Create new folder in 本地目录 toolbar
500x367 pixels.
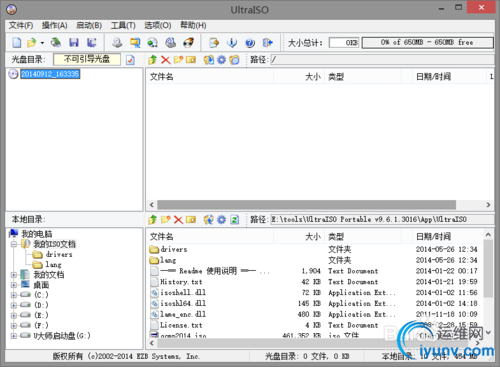[166, 220]
